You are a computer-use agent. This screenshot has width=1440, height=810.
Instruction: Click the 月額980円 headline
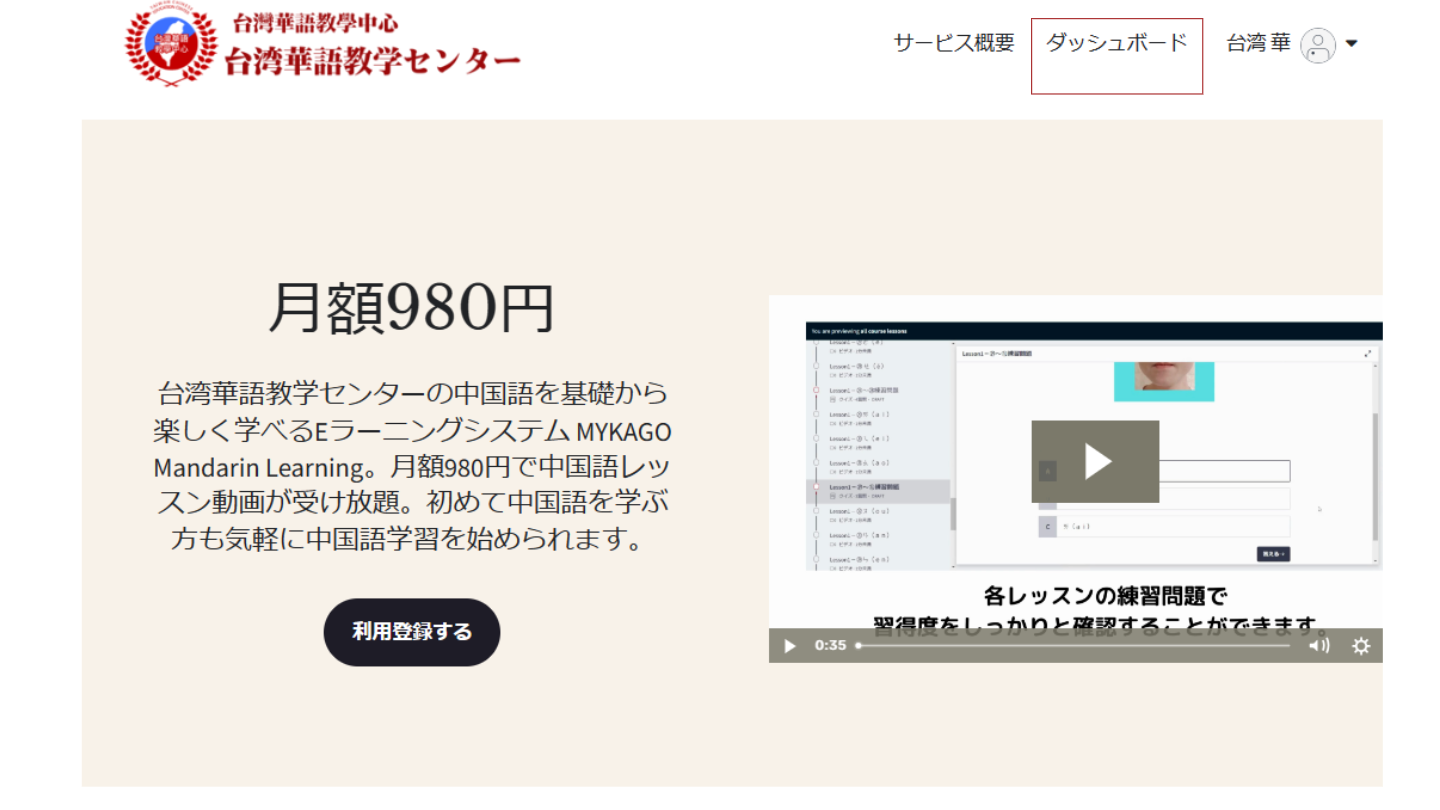(411, 308)
